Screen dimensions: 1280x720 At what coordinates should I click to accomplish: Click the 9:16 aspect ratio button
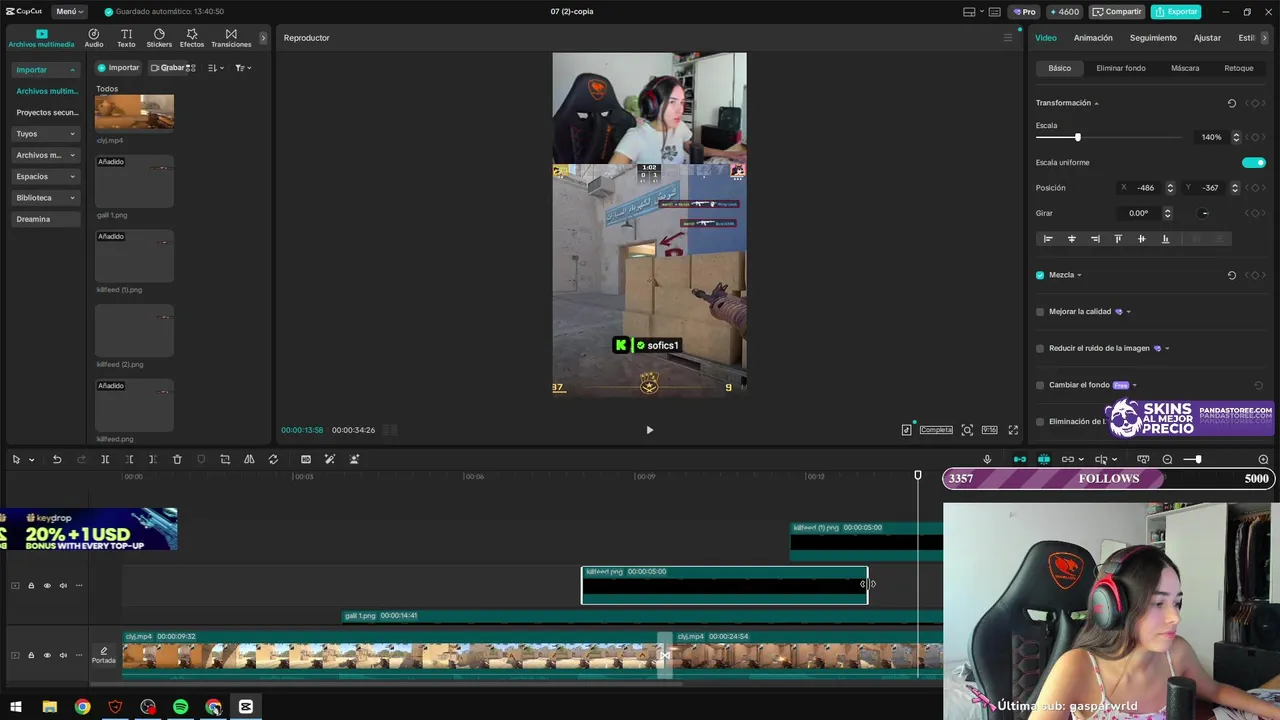point(989,430)
